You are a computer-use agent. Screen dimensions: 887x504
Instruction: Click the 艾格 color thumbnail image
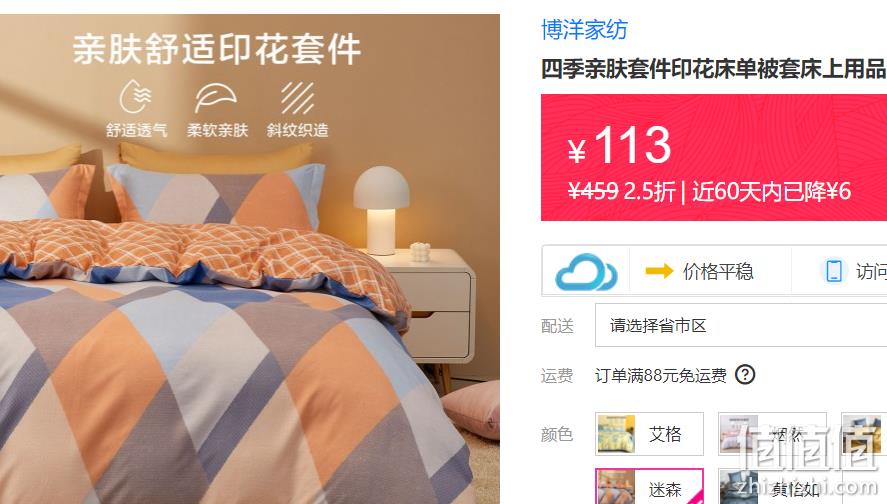pyautogui.click(x=616, y=434)
